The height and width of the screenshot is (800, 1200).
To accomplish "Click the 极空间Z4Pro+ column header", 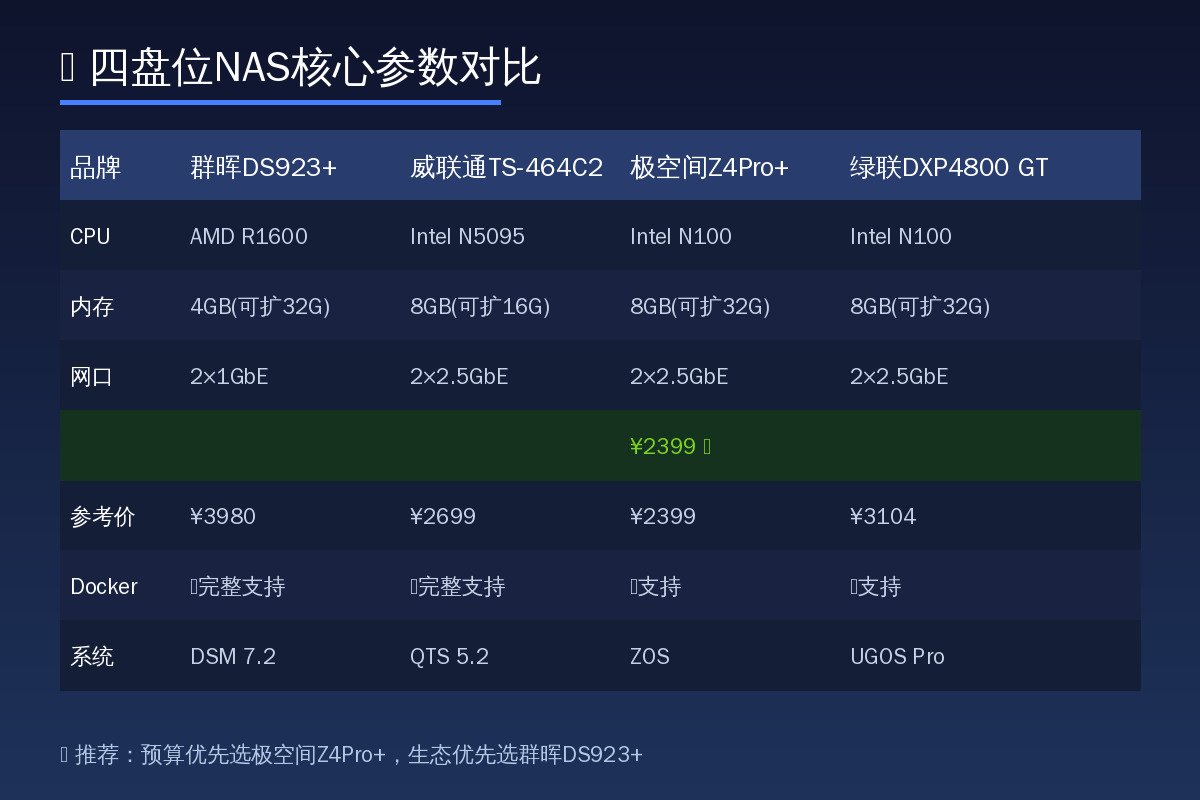I will [x=710, y=167].
